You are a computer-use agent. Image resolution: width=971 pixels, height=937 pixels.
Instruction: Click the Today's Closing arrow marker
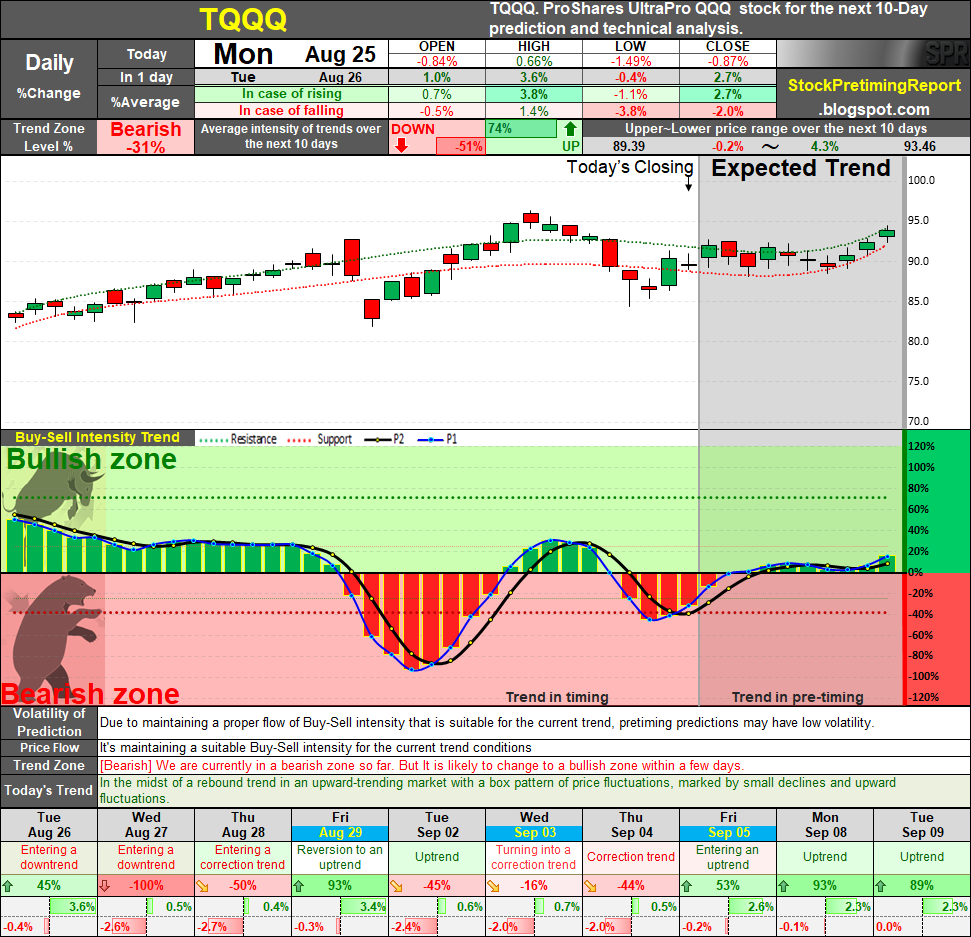tap(688, 184)
